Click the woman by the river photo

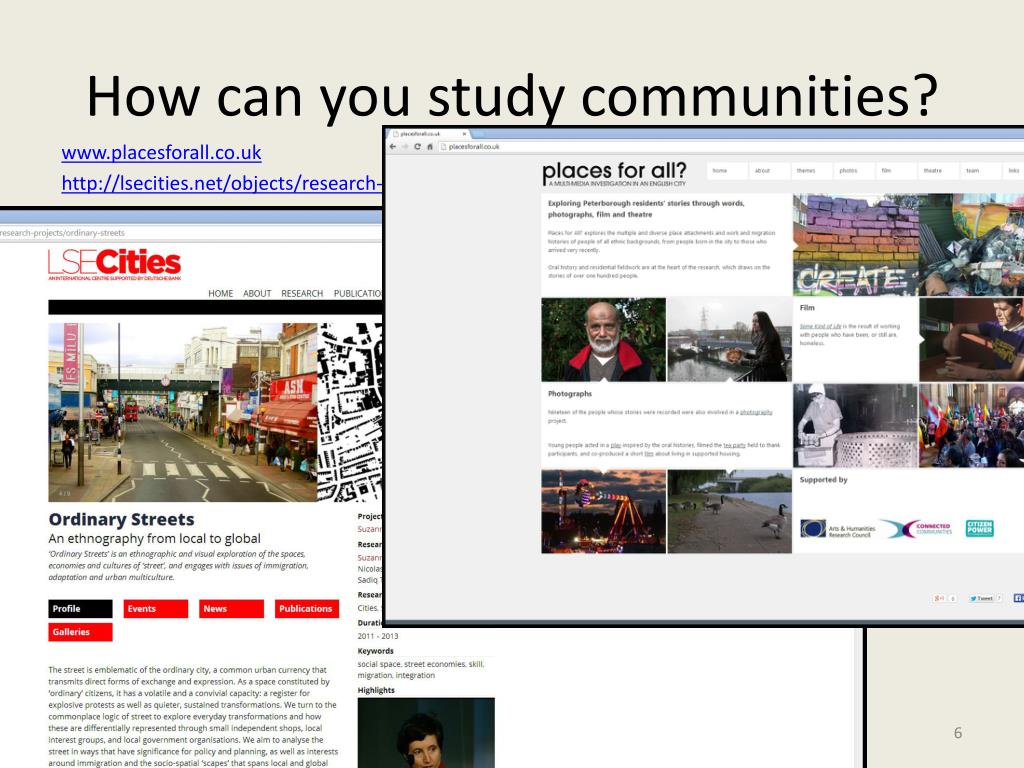click(729, 340)
